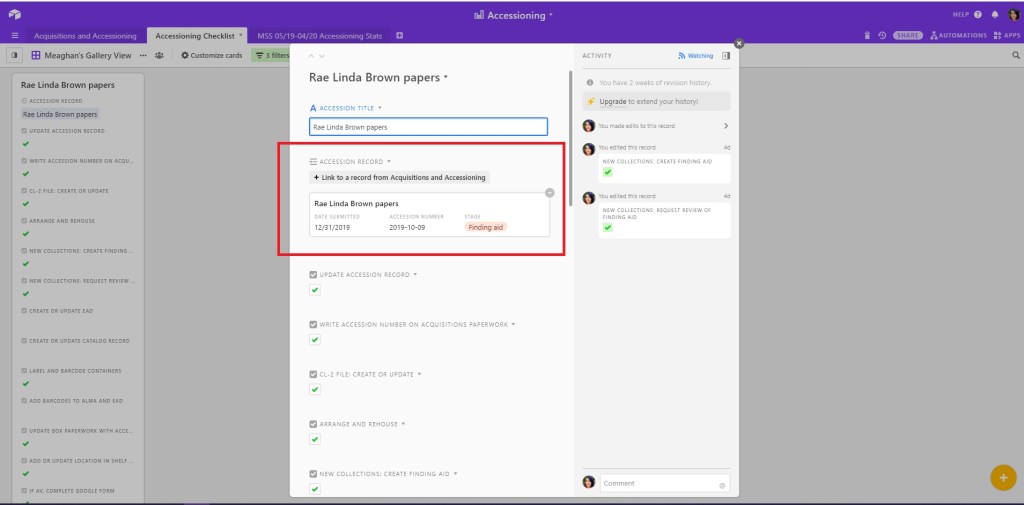Image resolution: width=1024 pixels, height=505 pixels.
Task: Expand 'You made edits to this record' chevron
Action: click(x=725, y=126)
